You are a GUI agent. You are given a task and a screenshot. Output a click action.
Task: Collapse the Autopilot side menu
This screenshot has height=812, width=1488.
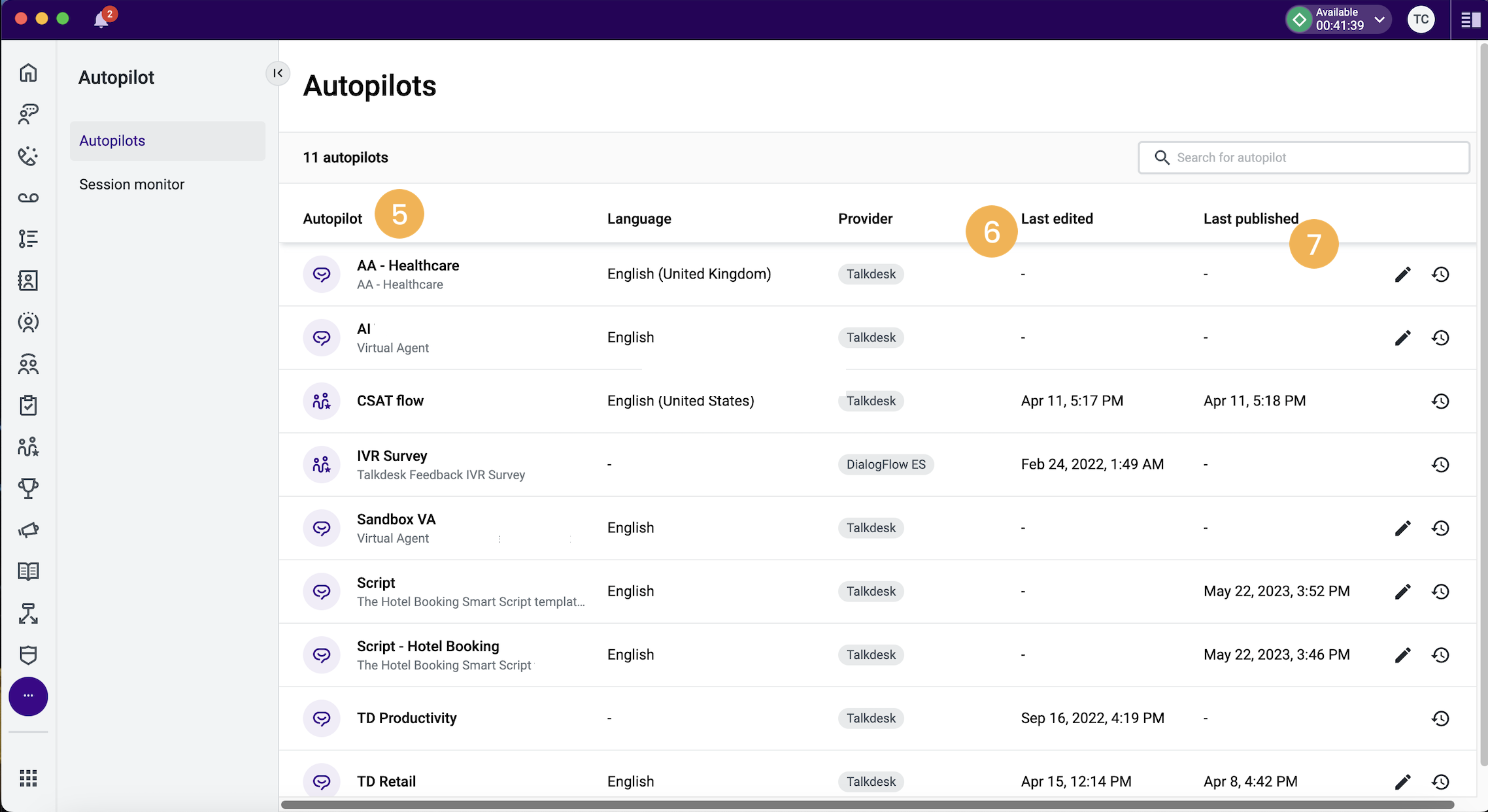pos(278,73)
